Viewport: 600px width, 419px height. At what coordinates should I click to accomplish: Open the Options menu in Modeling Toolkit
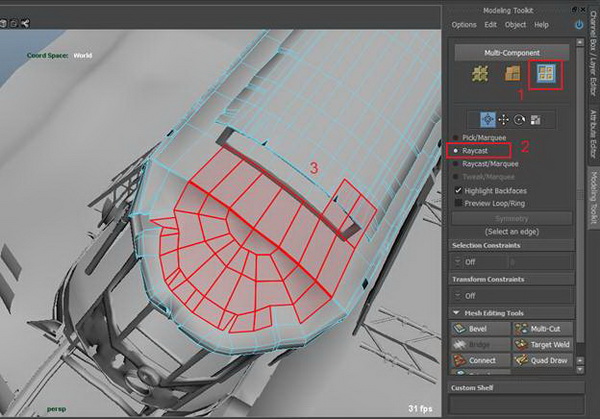(x=464, y=24)
